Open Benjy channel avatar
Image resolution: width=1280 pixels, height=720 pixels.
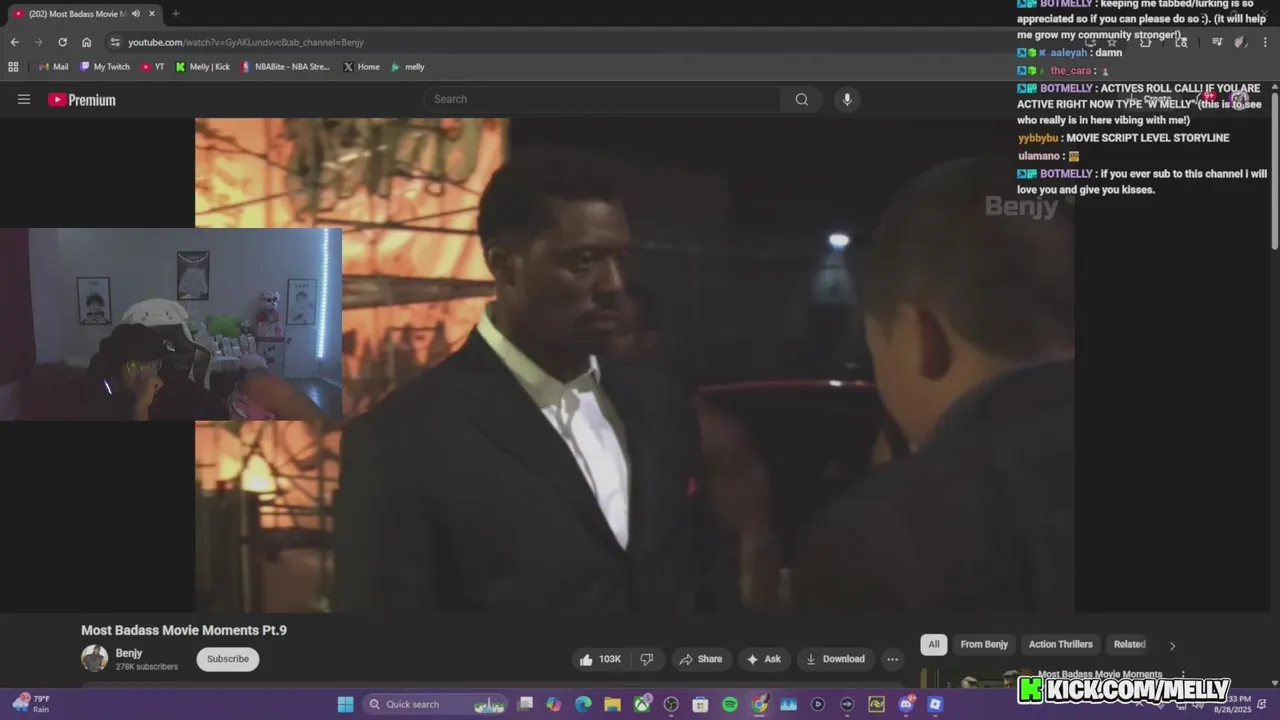(x=94, y=658)
